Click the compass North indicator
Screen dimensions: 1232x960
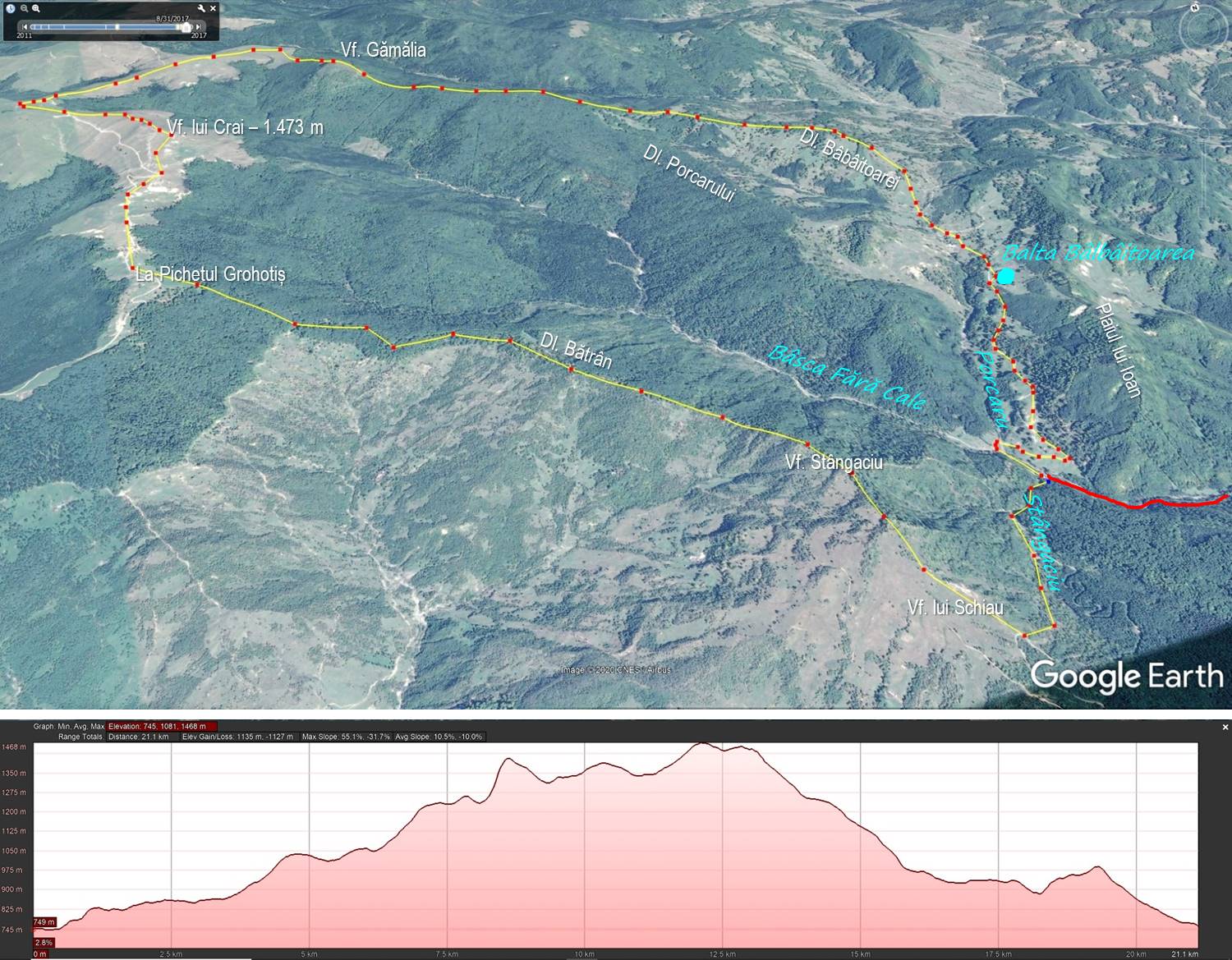(1194, 7)
